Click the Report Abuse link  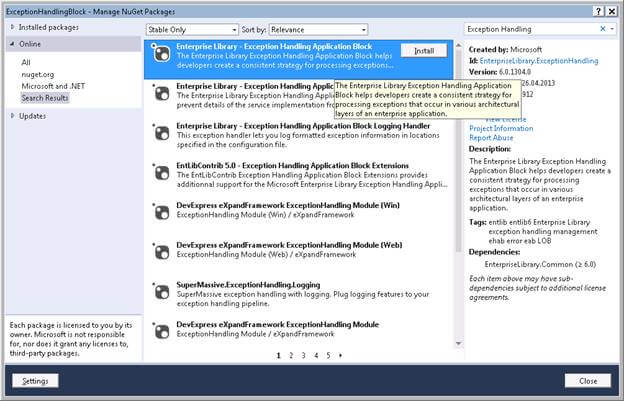pyautogui.click(x=491, y=138)
